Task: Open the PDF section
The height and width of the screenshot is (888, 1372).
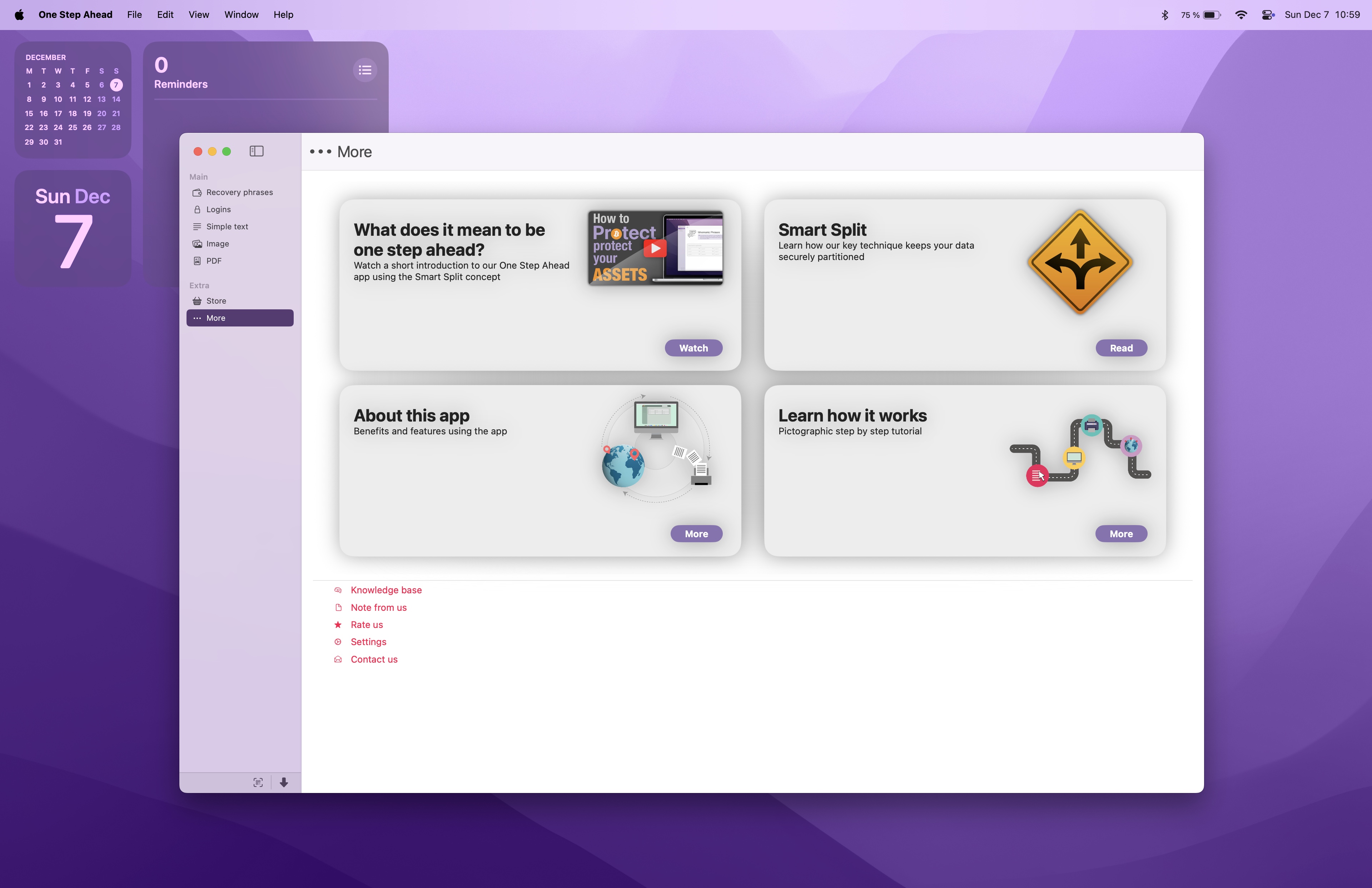Action: point(214,260)
